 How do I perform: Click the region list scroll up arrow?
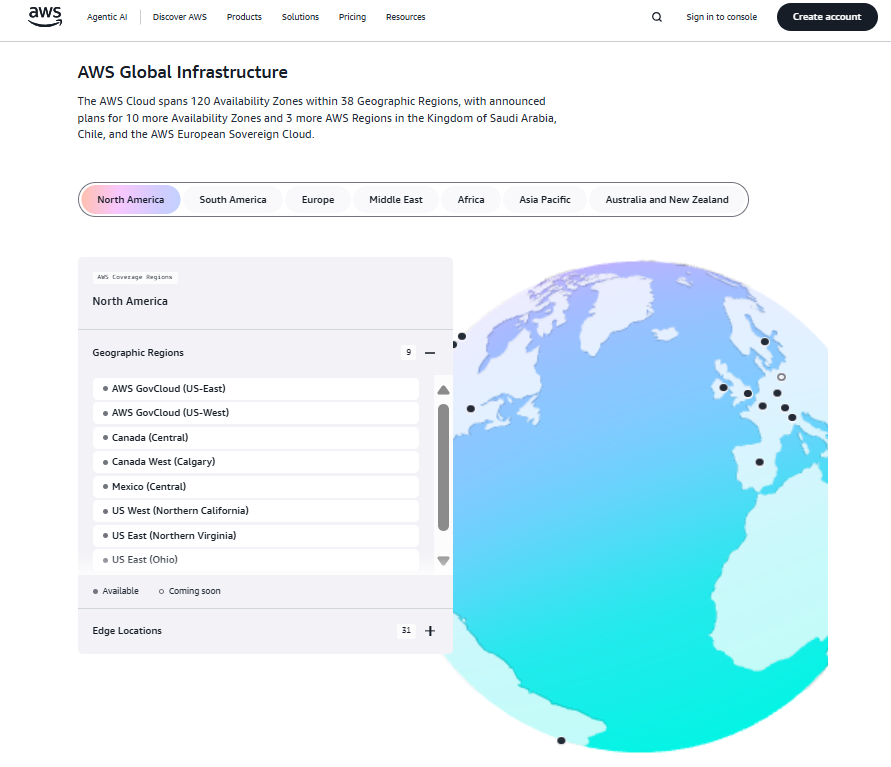click(x=443, y=390)
